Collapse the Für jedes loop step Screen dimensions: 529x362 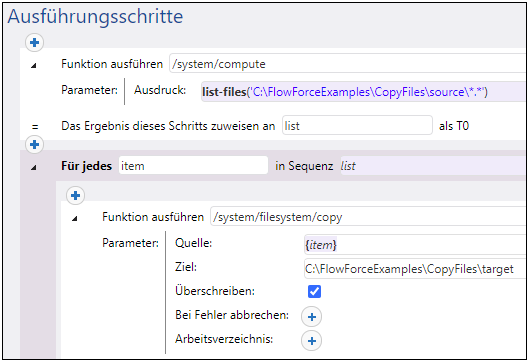click(x=33, y=167)
